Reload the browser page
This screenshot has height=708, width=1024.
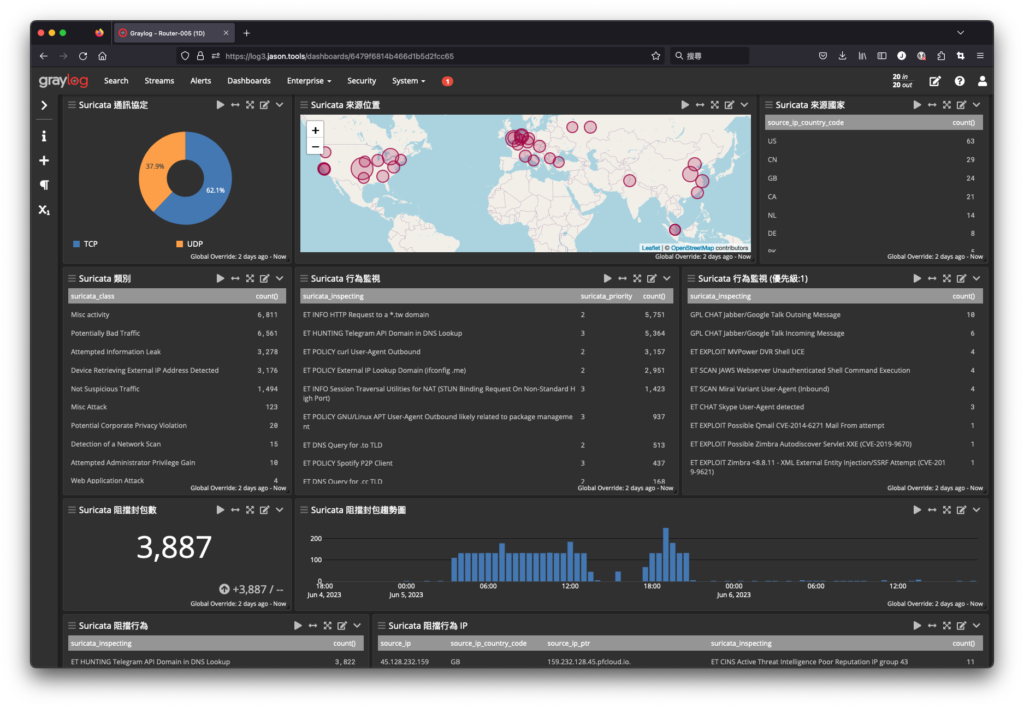pos(83,56)
